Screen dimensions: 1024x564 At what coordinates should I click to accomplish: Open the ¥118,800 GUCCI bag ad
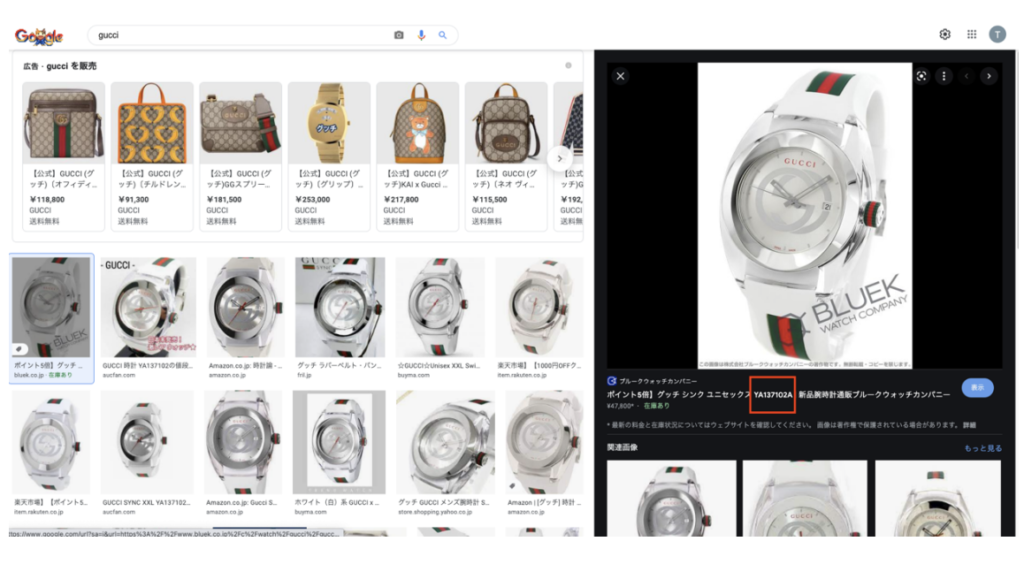pyautogui.click(x=63, y=155)
